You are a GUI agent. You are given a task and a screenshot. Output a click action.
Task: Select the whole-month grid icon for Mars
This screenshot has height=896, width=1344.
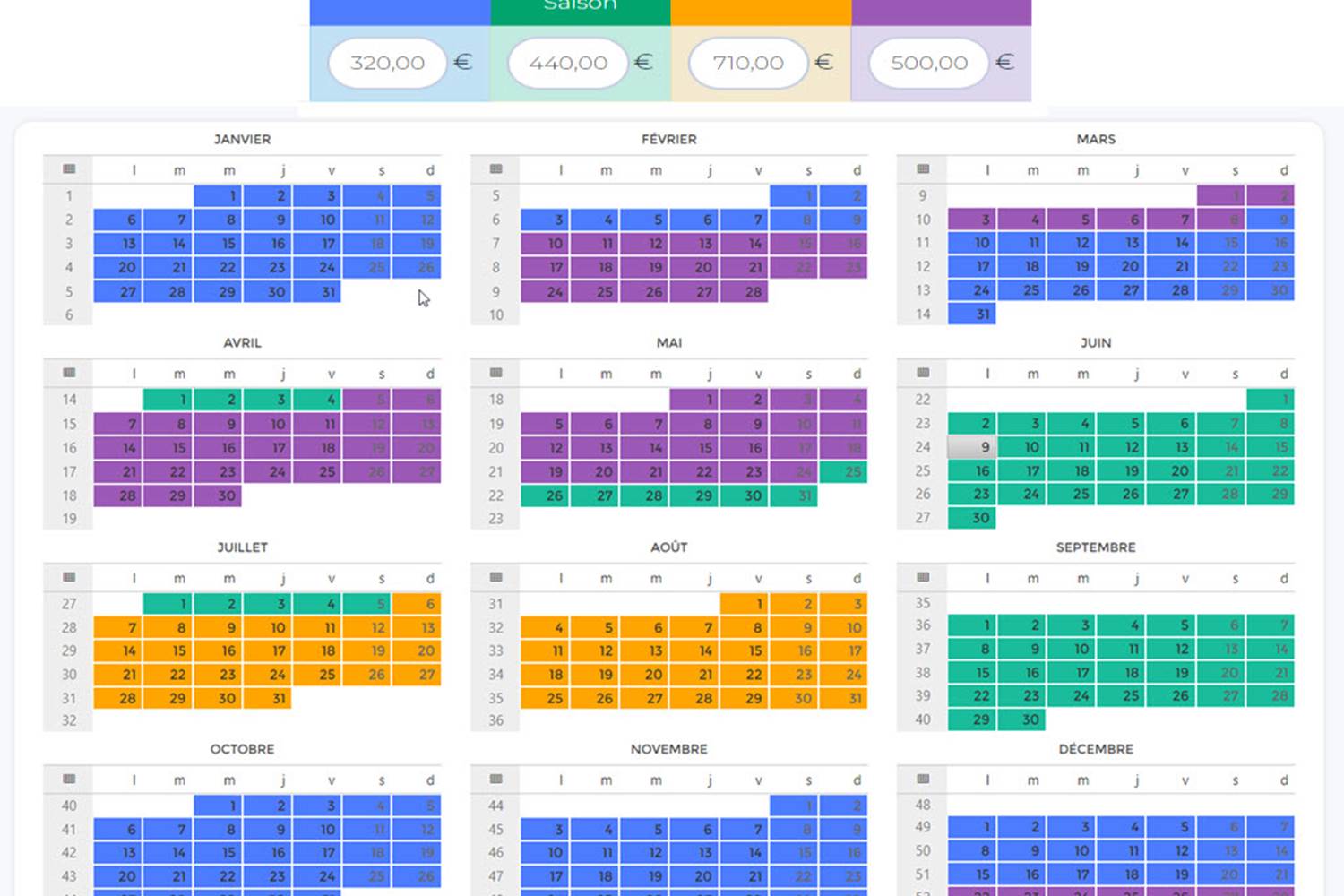coord(923,169)
